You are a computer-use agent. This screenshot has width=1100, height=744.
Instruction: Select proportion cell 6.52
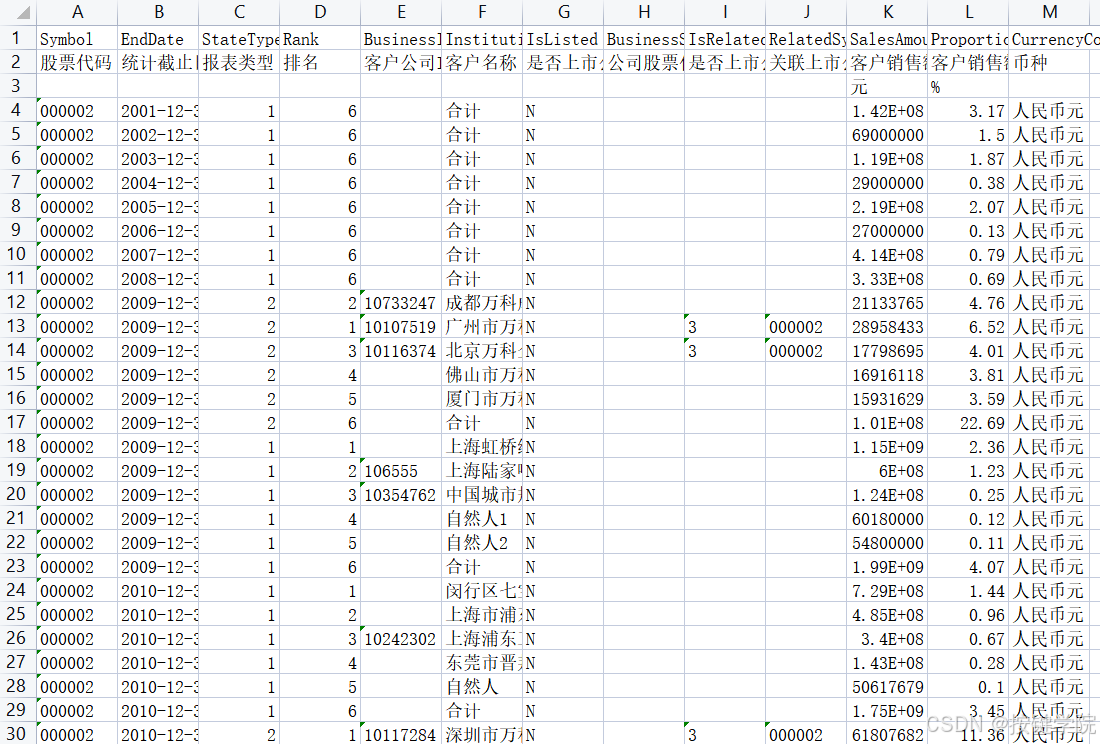[968, 327]
